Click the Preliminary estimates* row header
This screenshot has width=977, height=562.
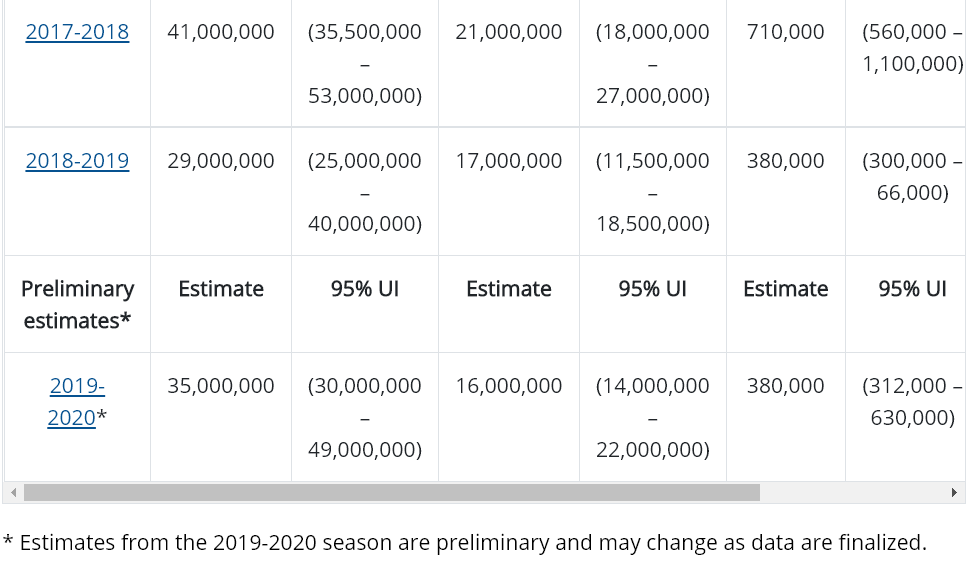77,304
